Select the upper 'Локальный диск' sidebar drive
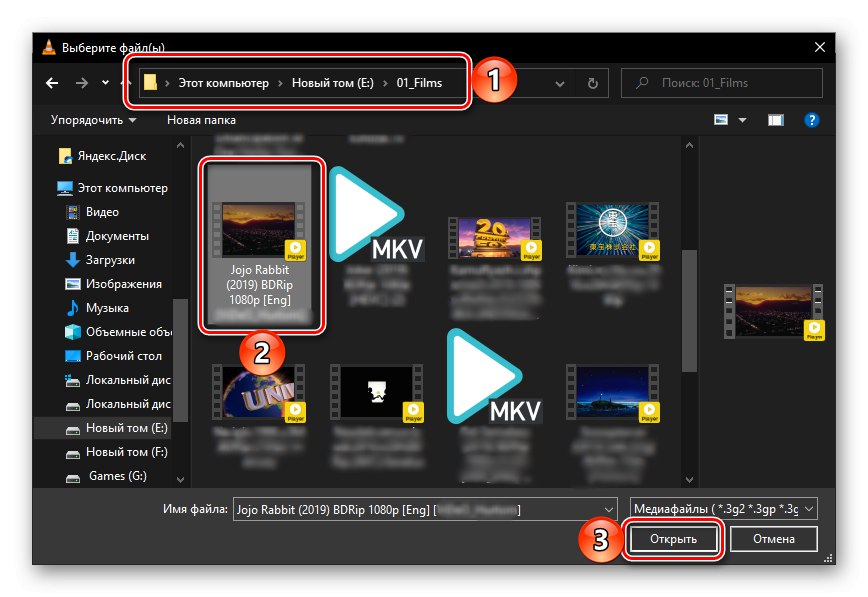Viewport: 868px width, 597px height. pyautogui.click(x=118, y=380)
